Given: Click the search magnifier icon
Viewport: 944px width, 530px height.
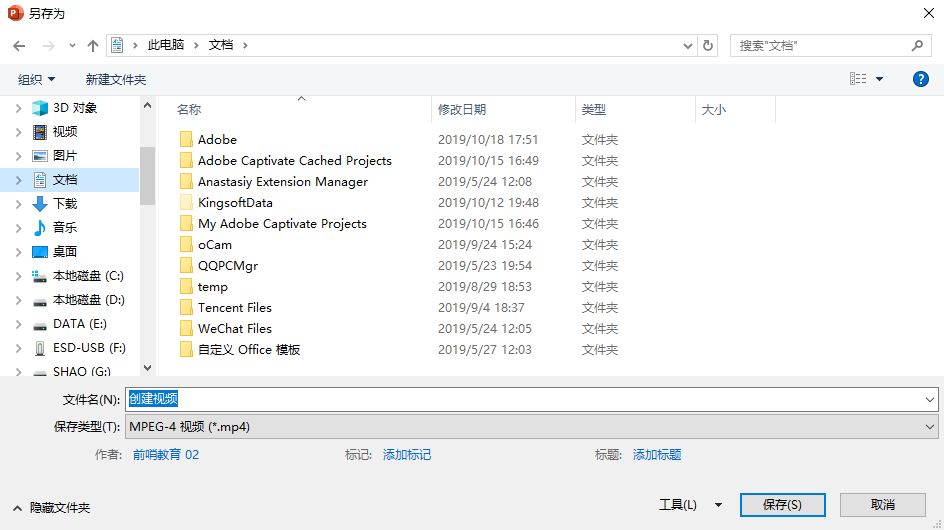Looking at the screenshot, I should click(x=917, y=46).
